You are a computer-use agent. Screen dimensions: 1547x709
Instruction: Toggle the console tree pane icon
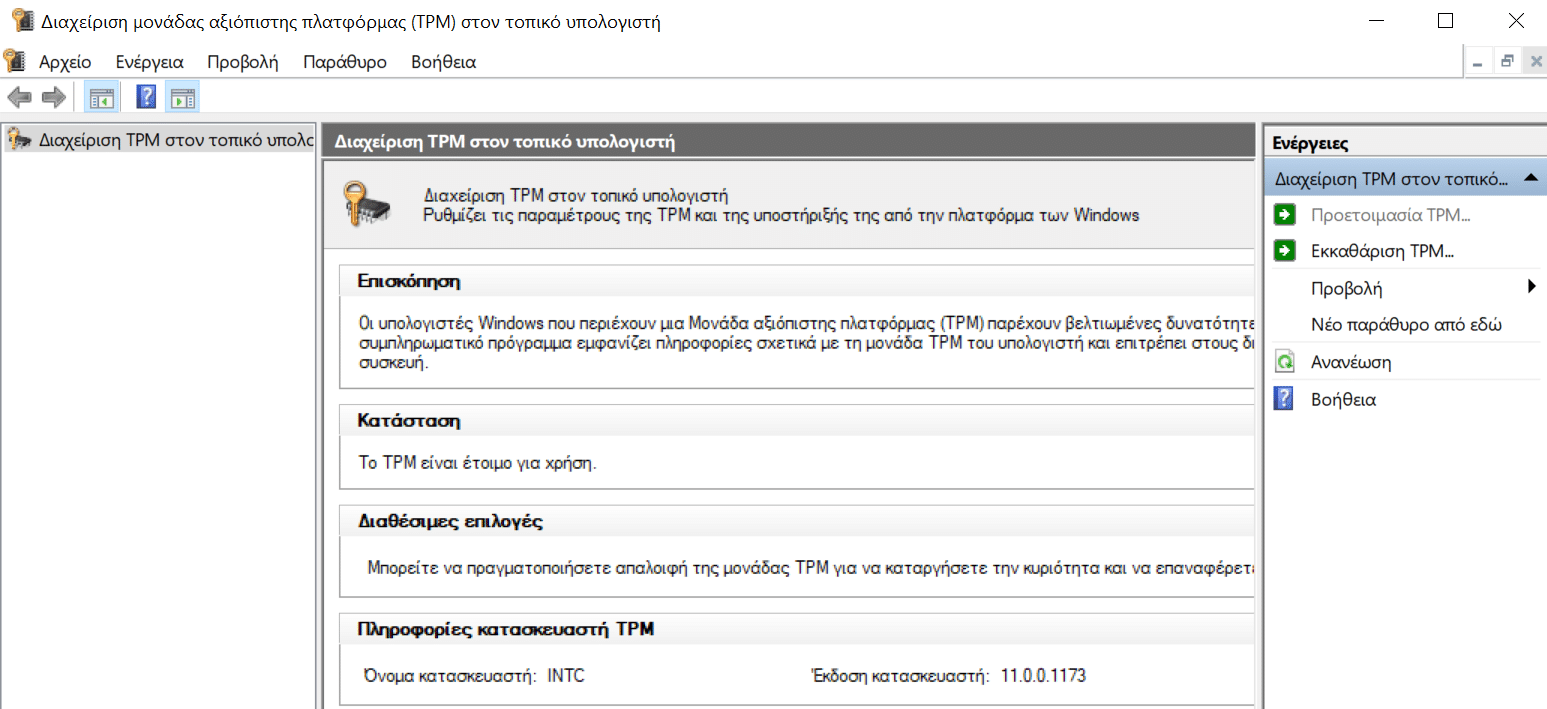point(101,97)
